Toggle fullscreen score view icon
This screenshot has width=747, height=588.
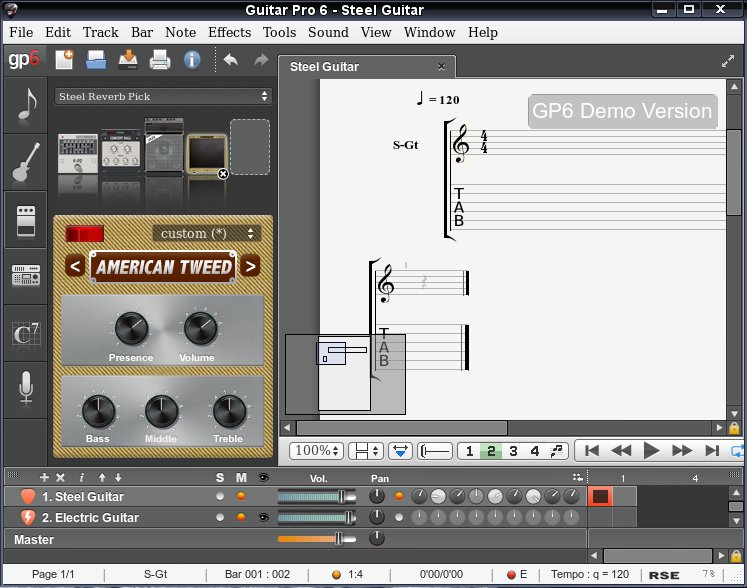728,61
